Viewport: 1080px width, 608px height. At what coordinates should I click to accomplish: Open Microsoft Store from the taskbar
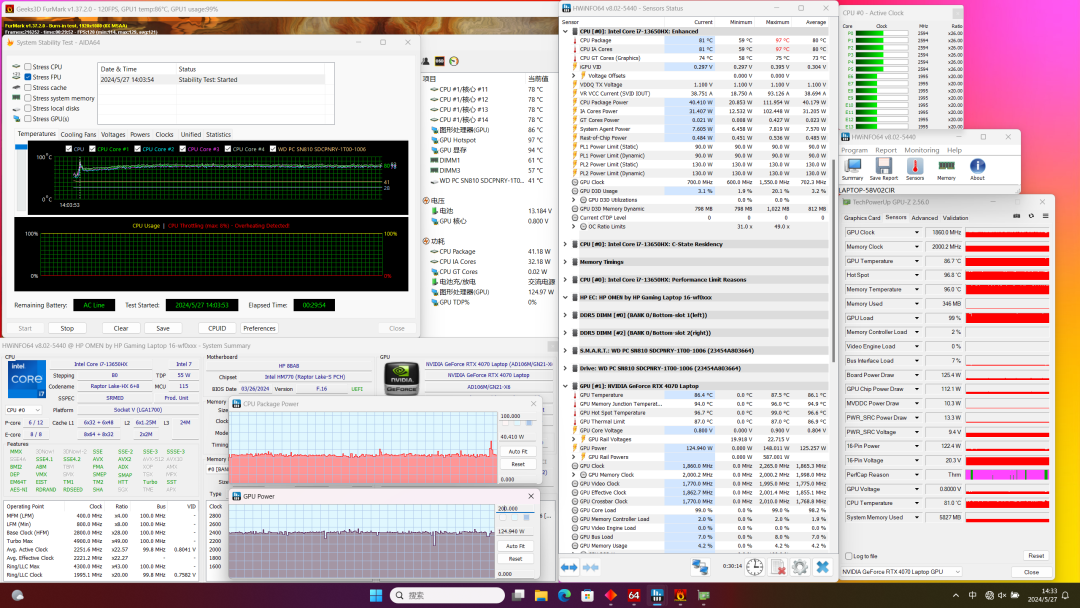[587, 595]
